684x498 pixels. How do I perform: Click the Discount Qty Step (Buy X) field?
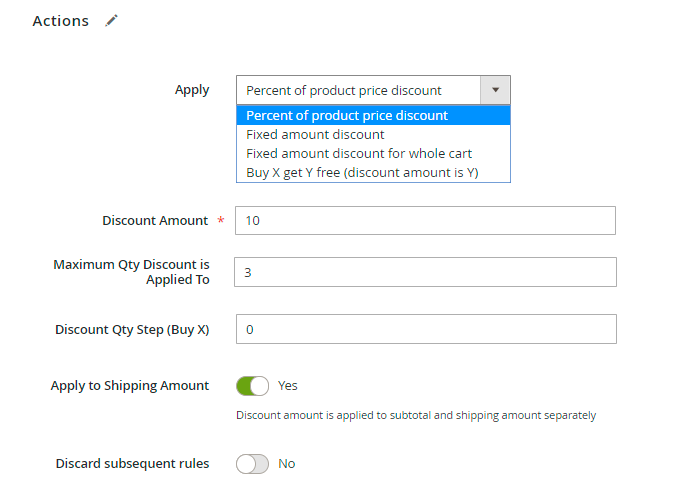click(x=426, y=329)
